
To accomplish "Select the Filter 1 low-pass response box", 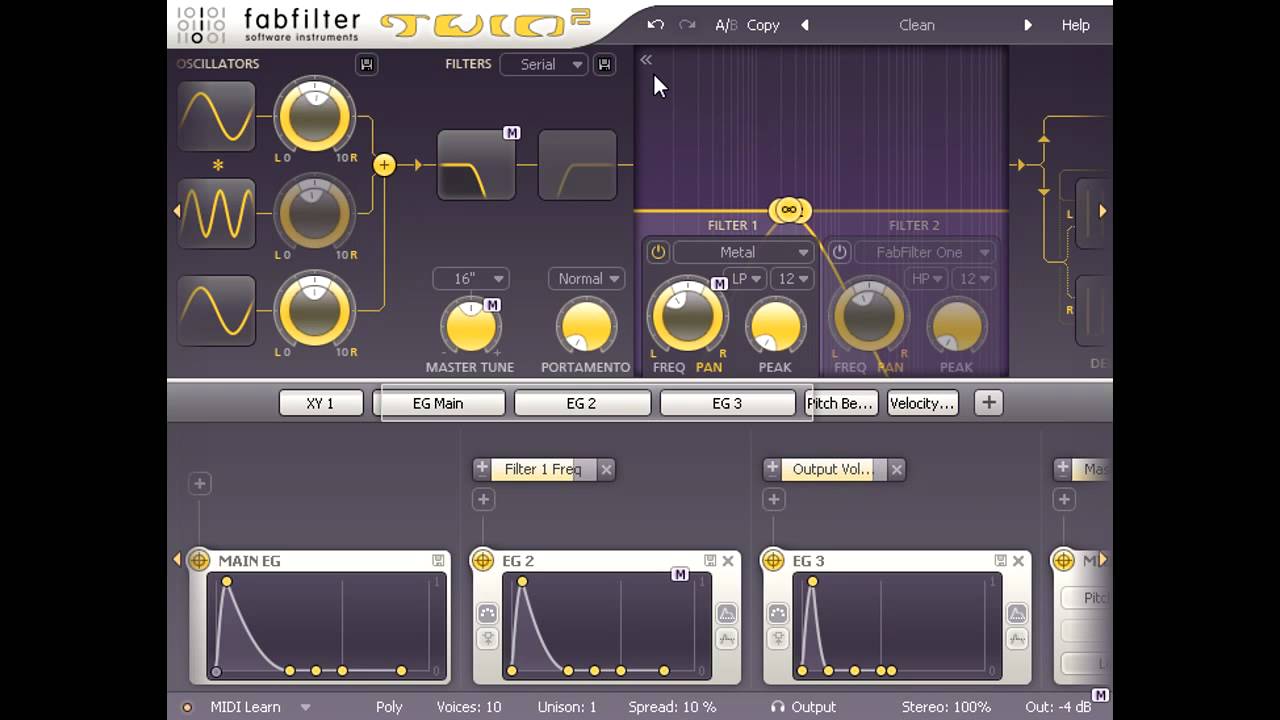I will [x=476, y=164].
